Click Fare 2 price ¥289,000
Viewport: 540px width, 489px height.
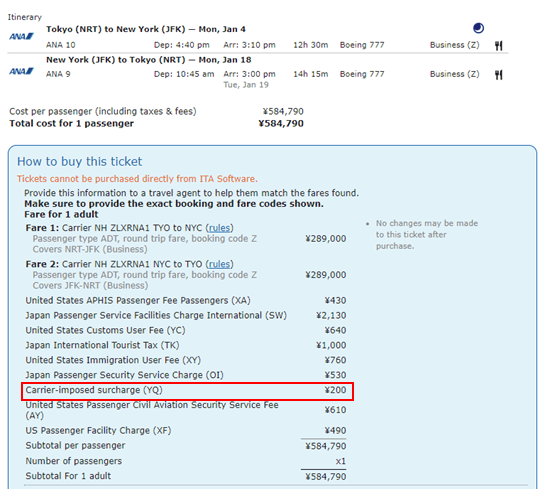point(325,275)
